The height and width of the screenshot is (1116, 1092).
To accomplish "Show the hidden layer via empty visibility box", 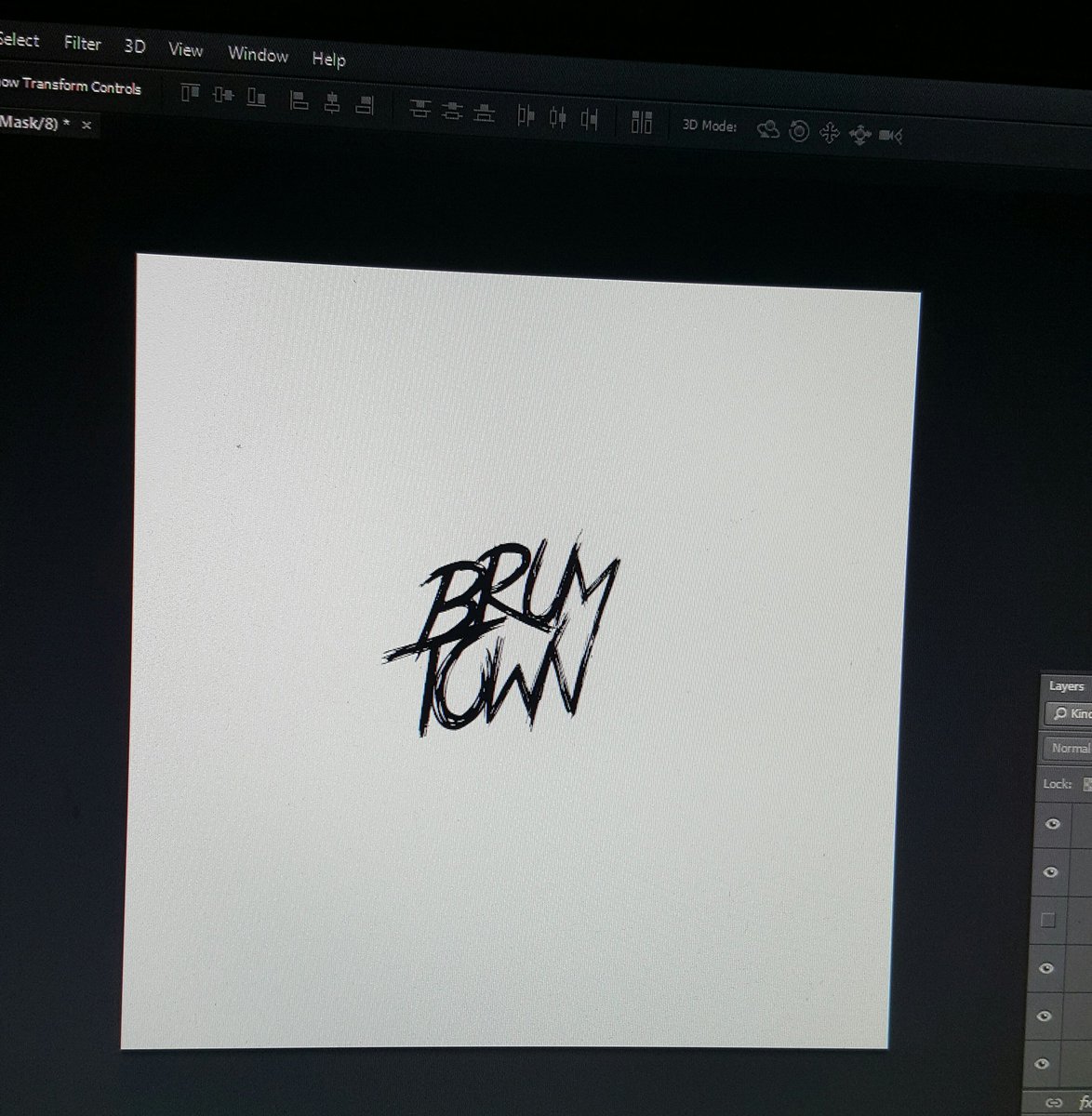I will [x=1048, y=920].
